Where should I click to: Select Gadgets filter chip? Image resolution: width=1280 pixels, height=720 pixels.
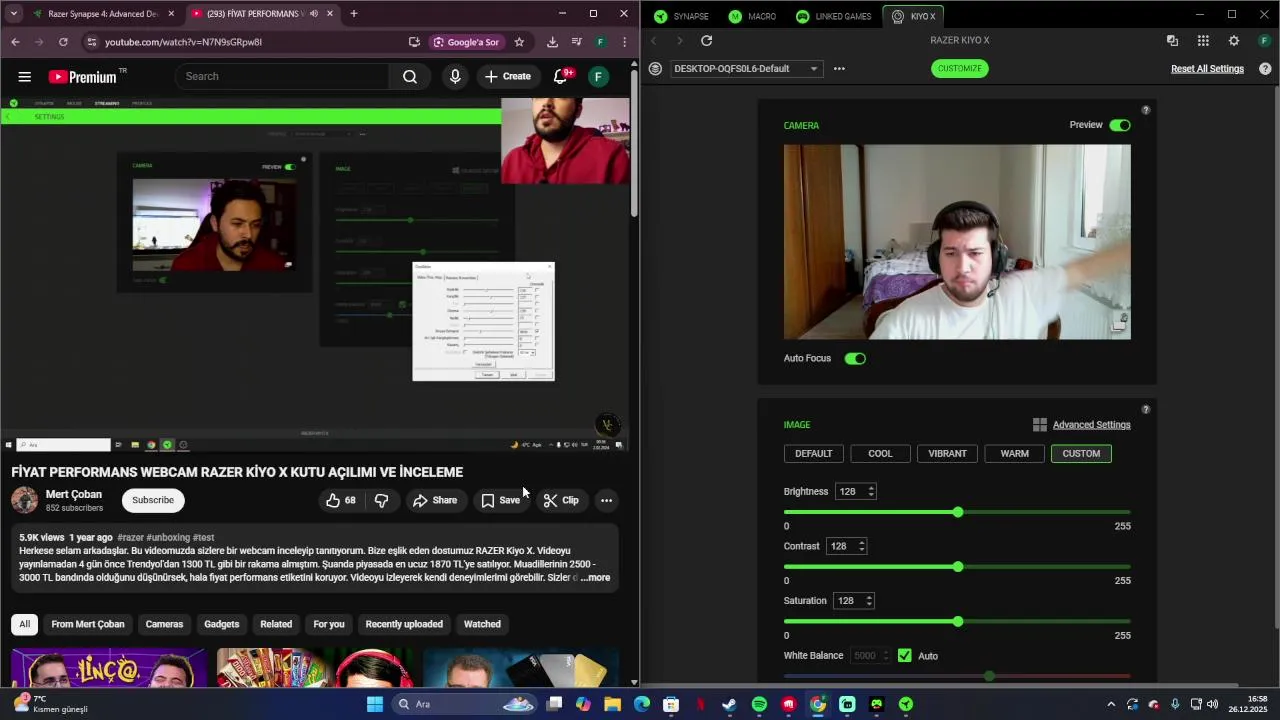point(222,624)
